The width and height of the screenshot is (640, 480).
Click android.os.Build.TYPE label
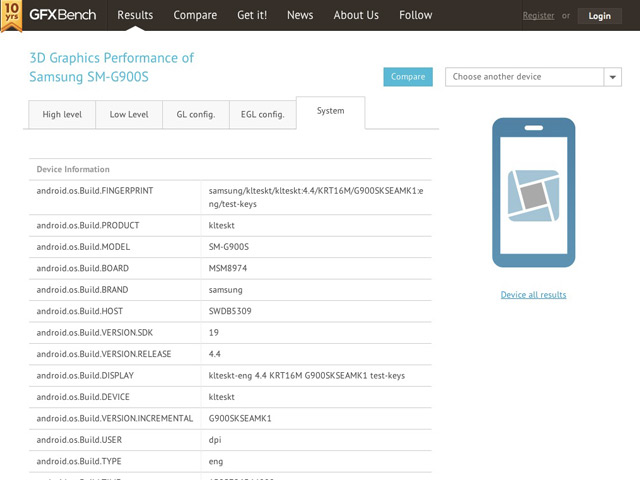point(79,461)
